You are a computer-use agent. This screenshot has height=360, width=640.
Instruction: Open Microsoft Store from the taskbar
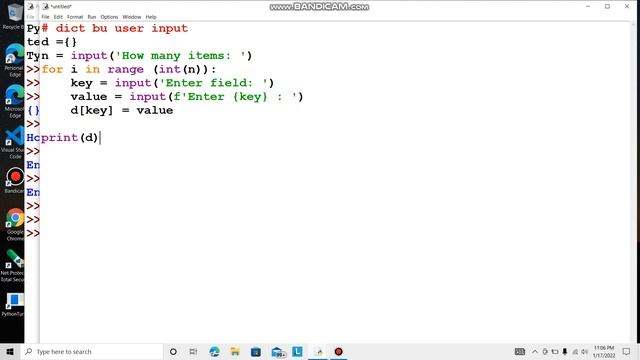256,351
